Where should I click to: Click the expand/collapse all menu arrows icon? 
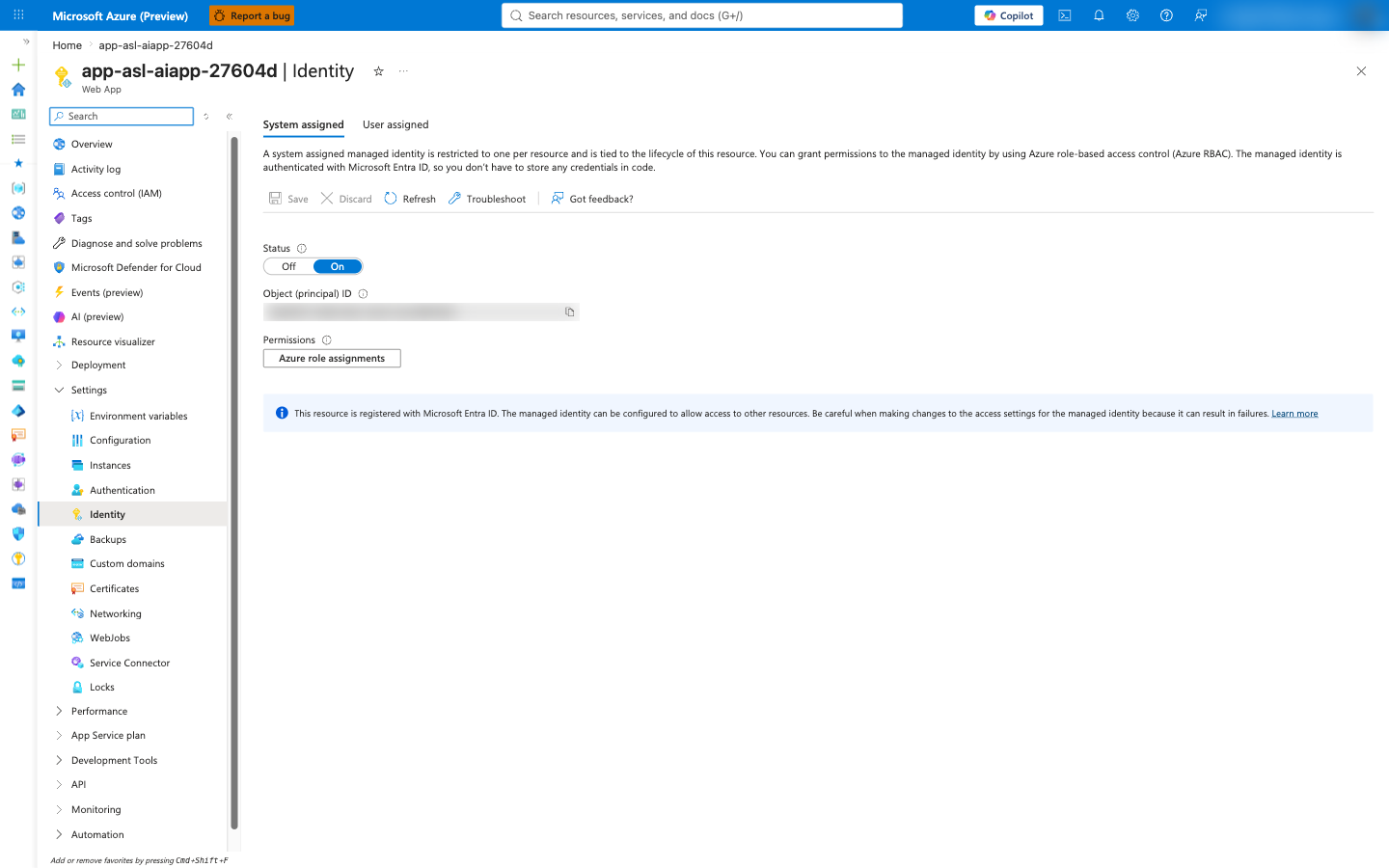click(205, 117)
